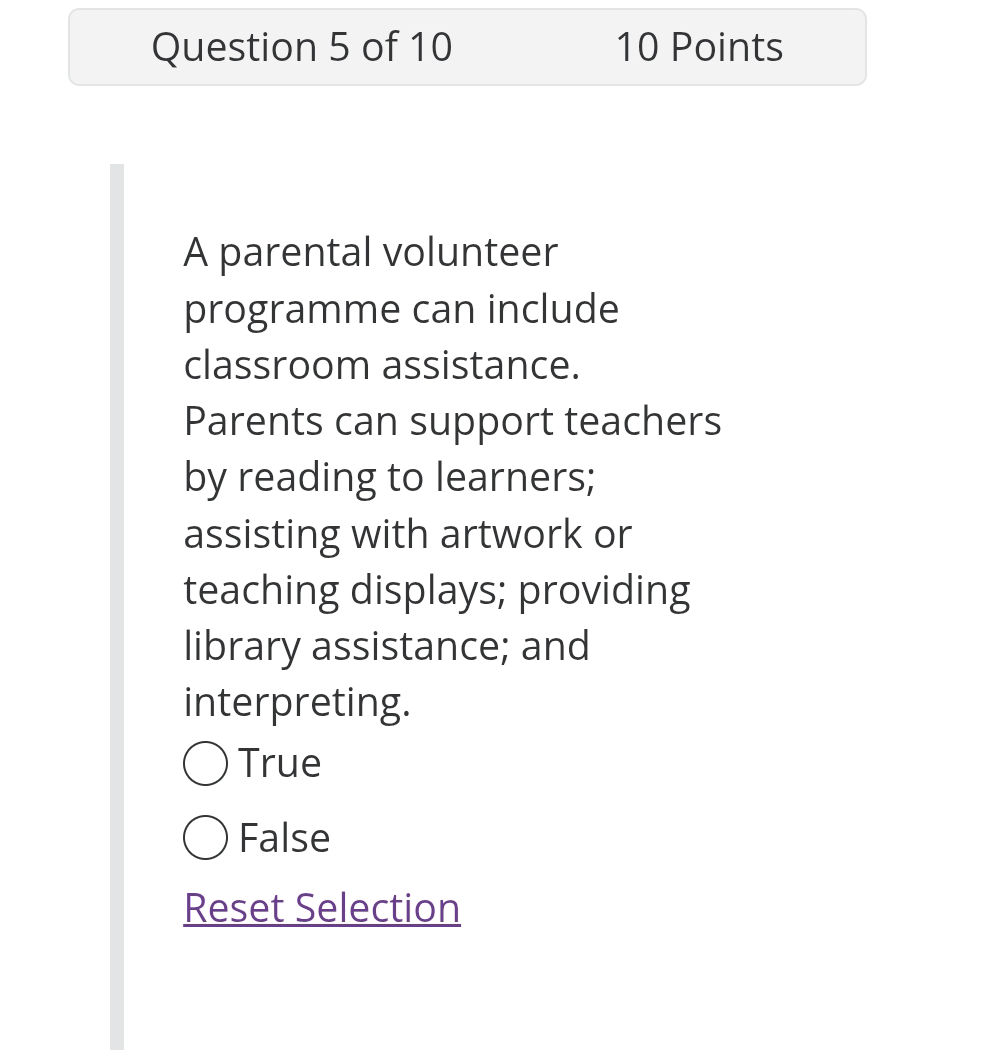984x1062 pixels.
Task: Click the False option label text
Action: (284, 837)
